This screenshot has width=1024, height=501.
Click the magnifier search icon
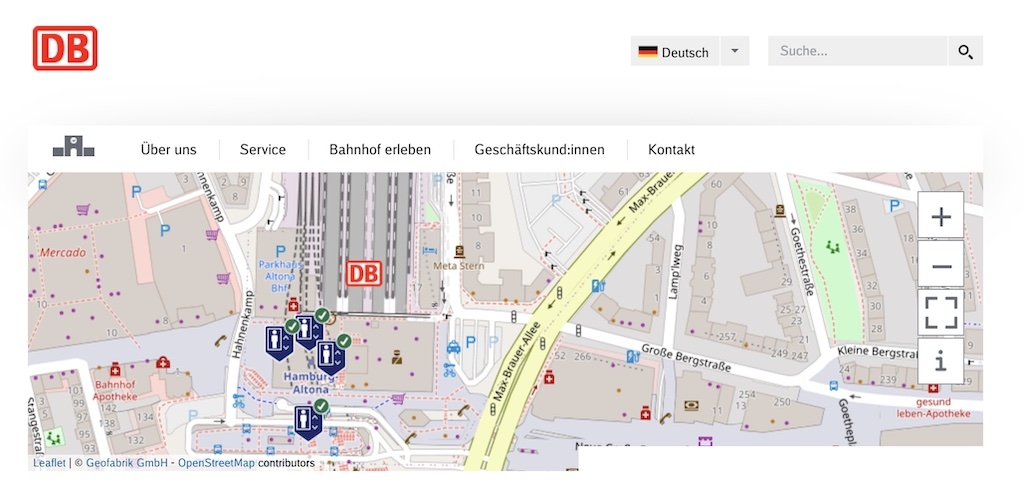965,52
